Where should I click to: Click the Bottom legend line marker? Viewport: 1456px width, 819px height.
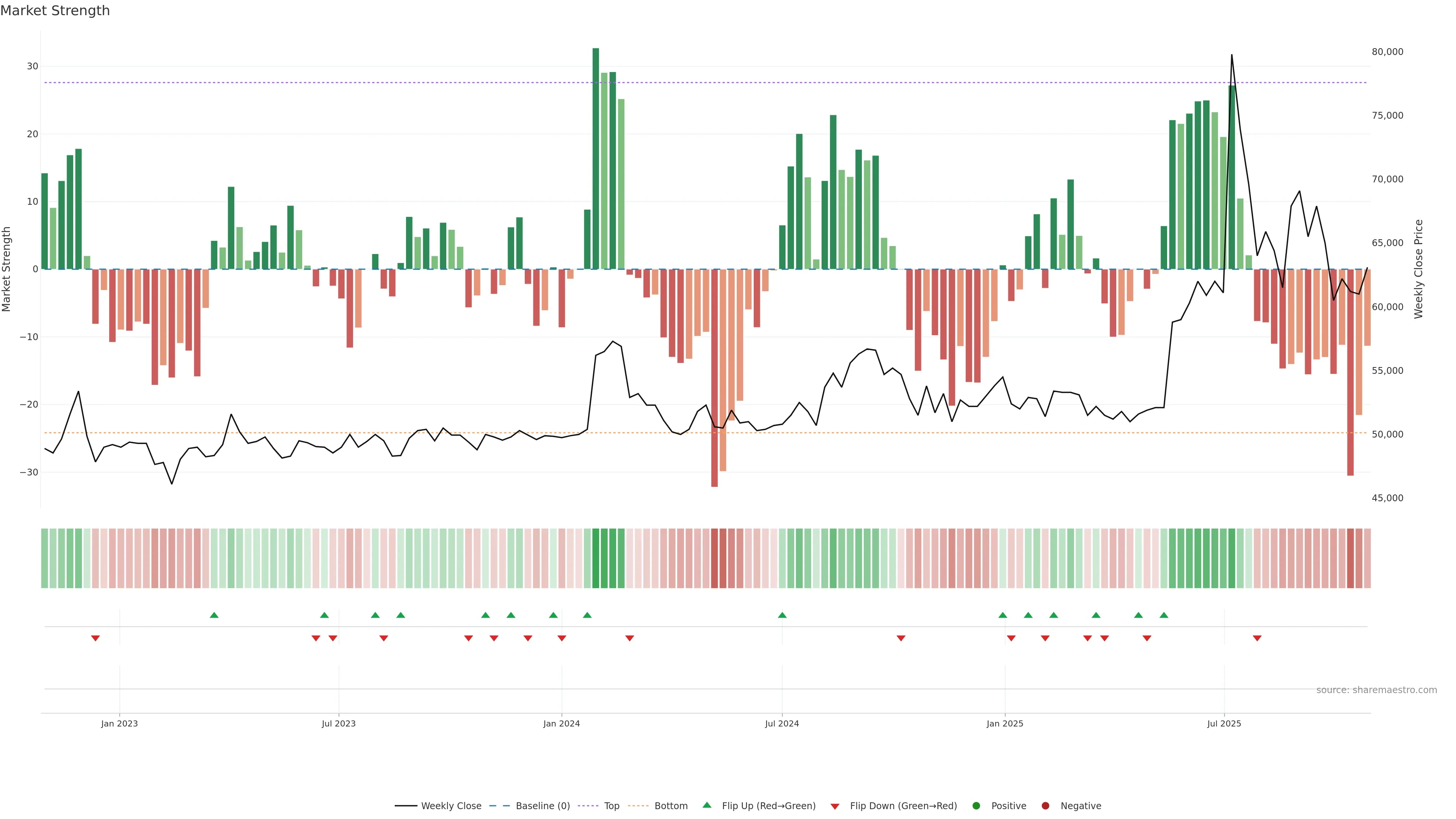[x=639, y=806]
